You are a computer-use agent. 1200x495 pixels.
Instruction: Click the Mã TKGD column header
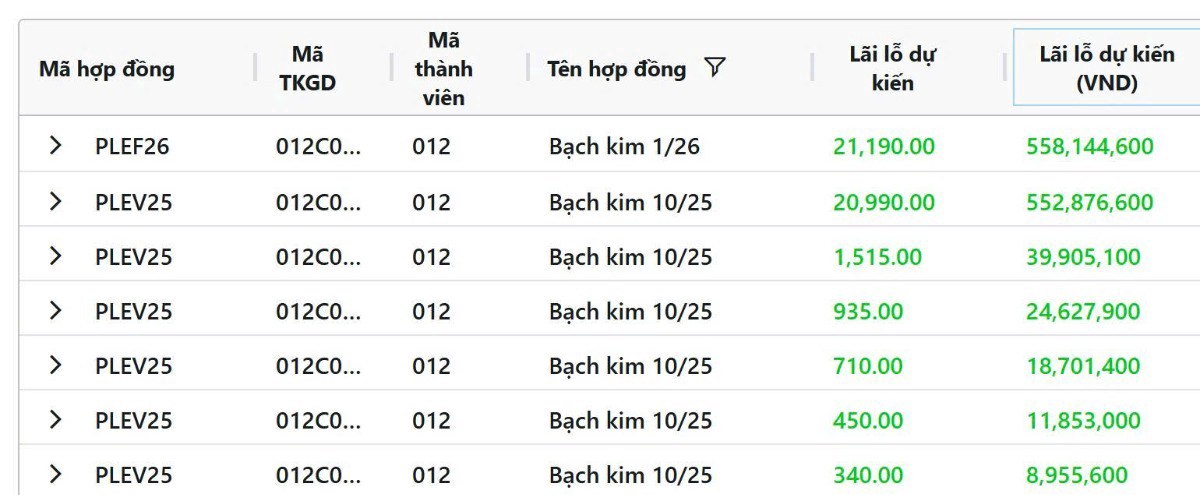point(308,68)
